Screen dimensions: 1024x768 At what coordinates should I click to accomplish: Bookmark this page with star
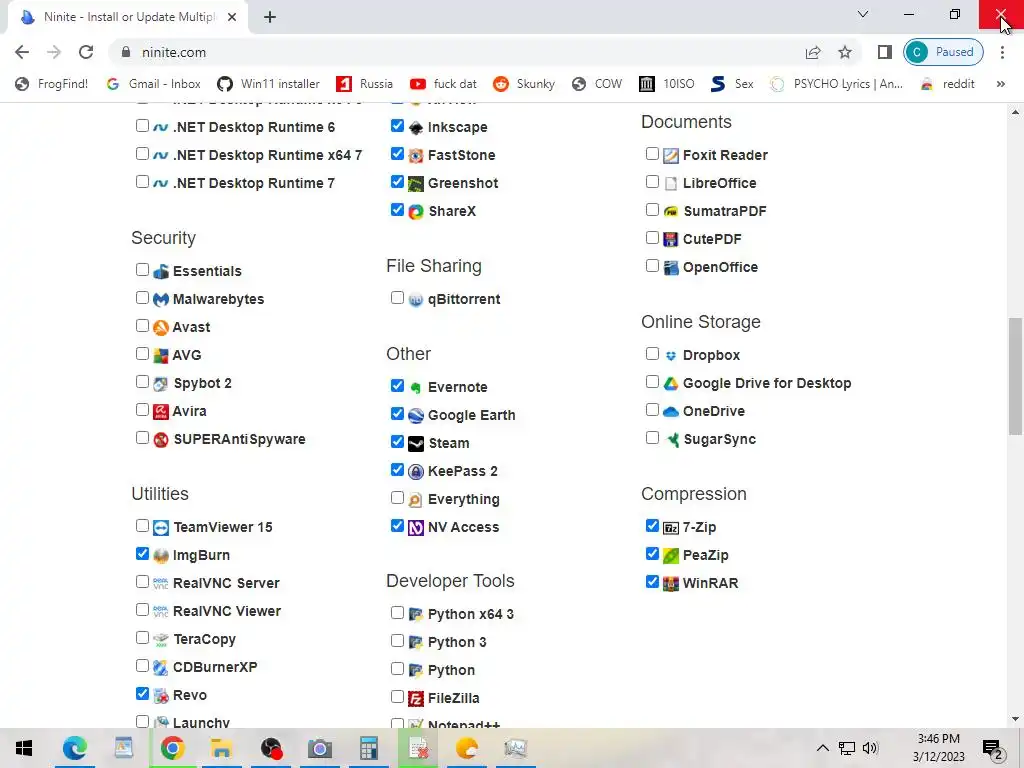pyautogui.click(x=845, y=52)
